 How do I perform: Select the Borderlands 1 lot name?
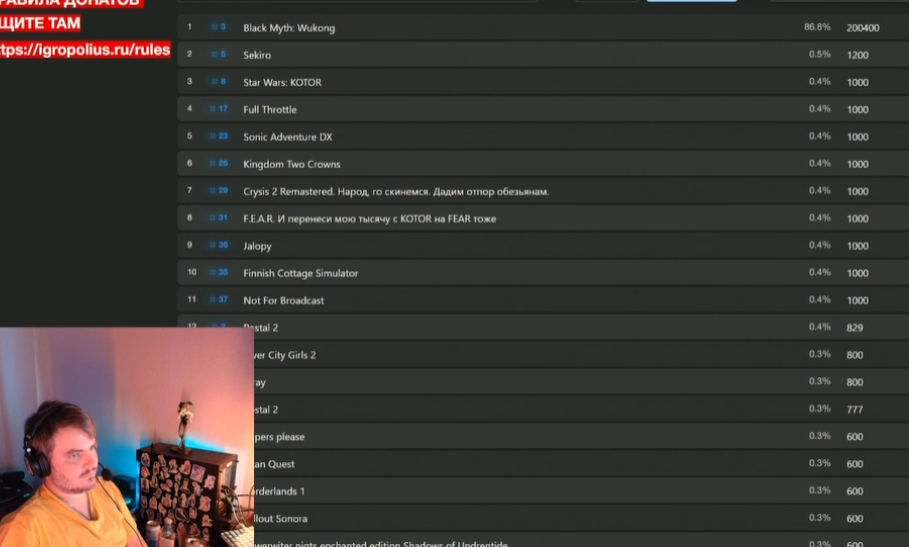click(279, 491)
